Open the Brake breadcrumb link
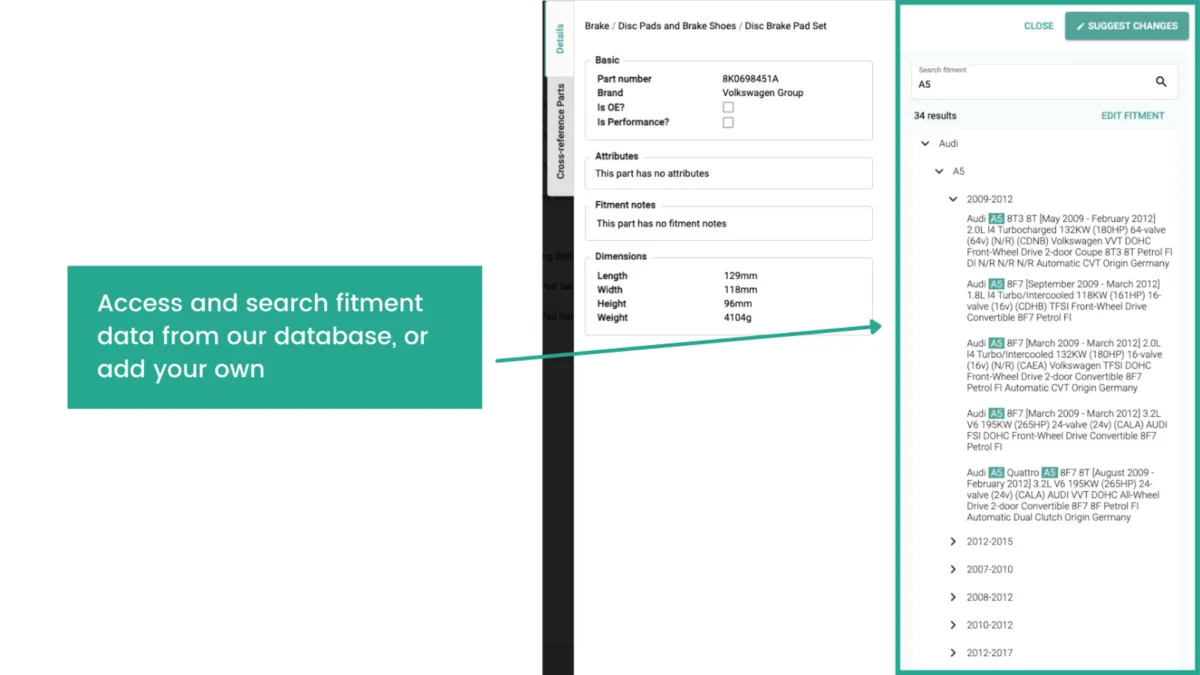This screenshot has height=675, width=1200. (x=597, y=26)
